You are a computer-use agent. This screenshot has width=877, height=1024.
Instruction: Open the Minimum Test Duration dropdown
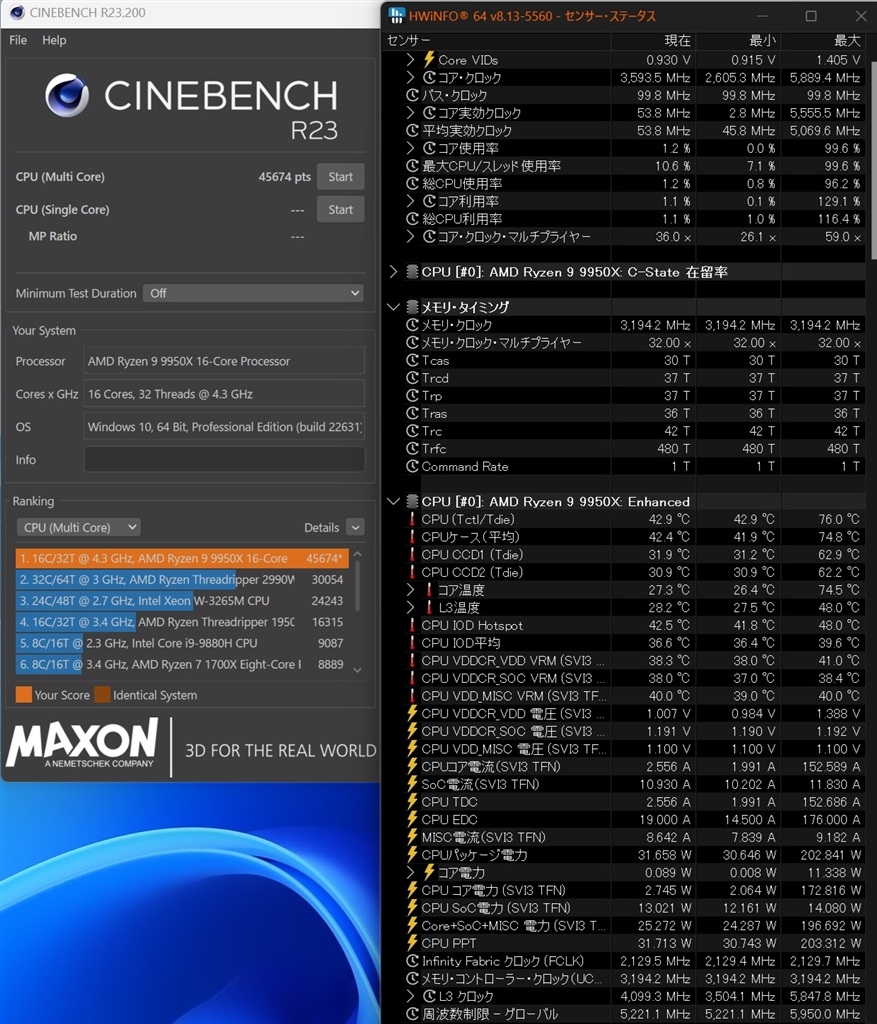(x=253, y=293)
